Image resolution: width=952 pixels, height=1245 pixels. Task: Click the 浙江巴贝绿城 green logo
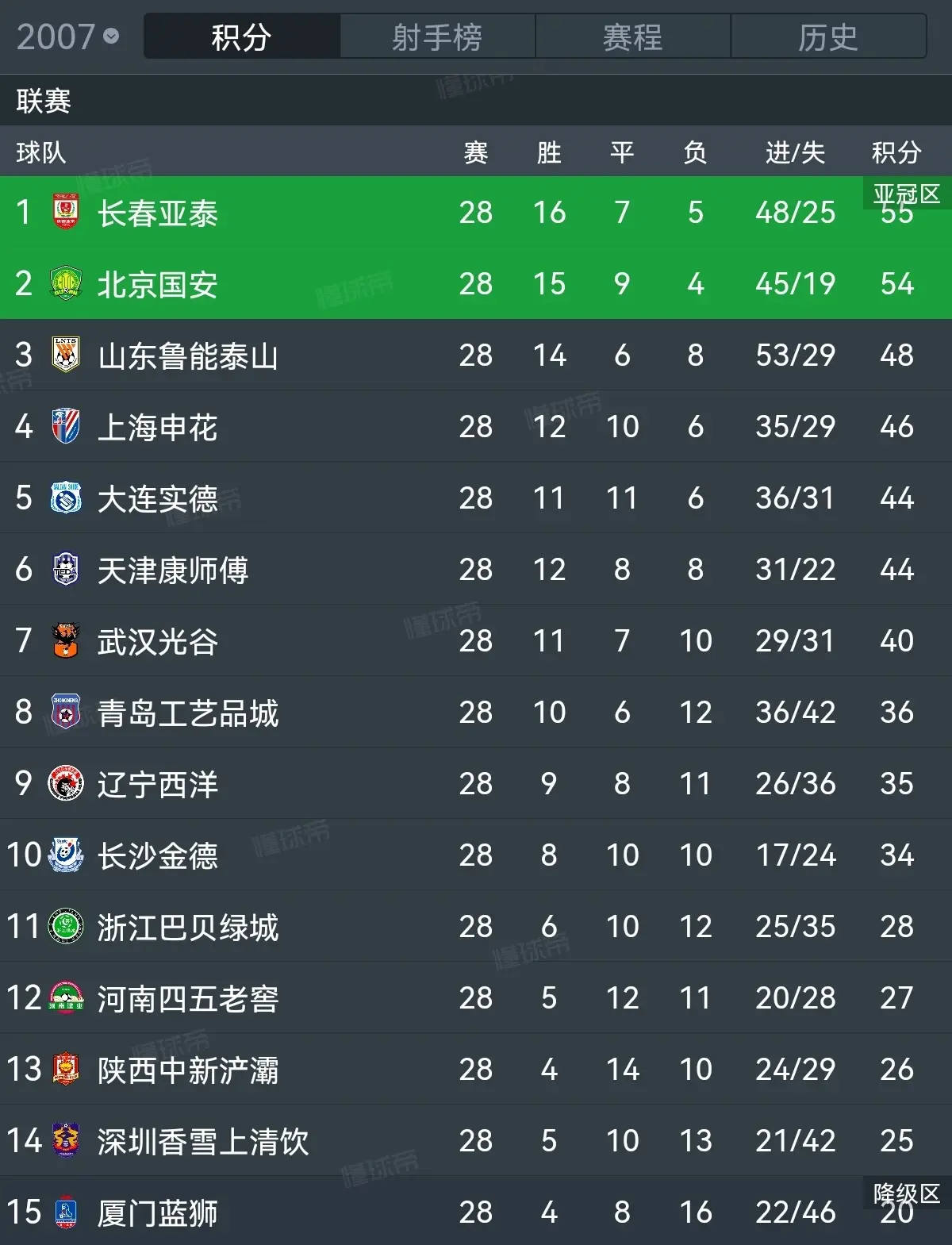click(x=66, y=926)
